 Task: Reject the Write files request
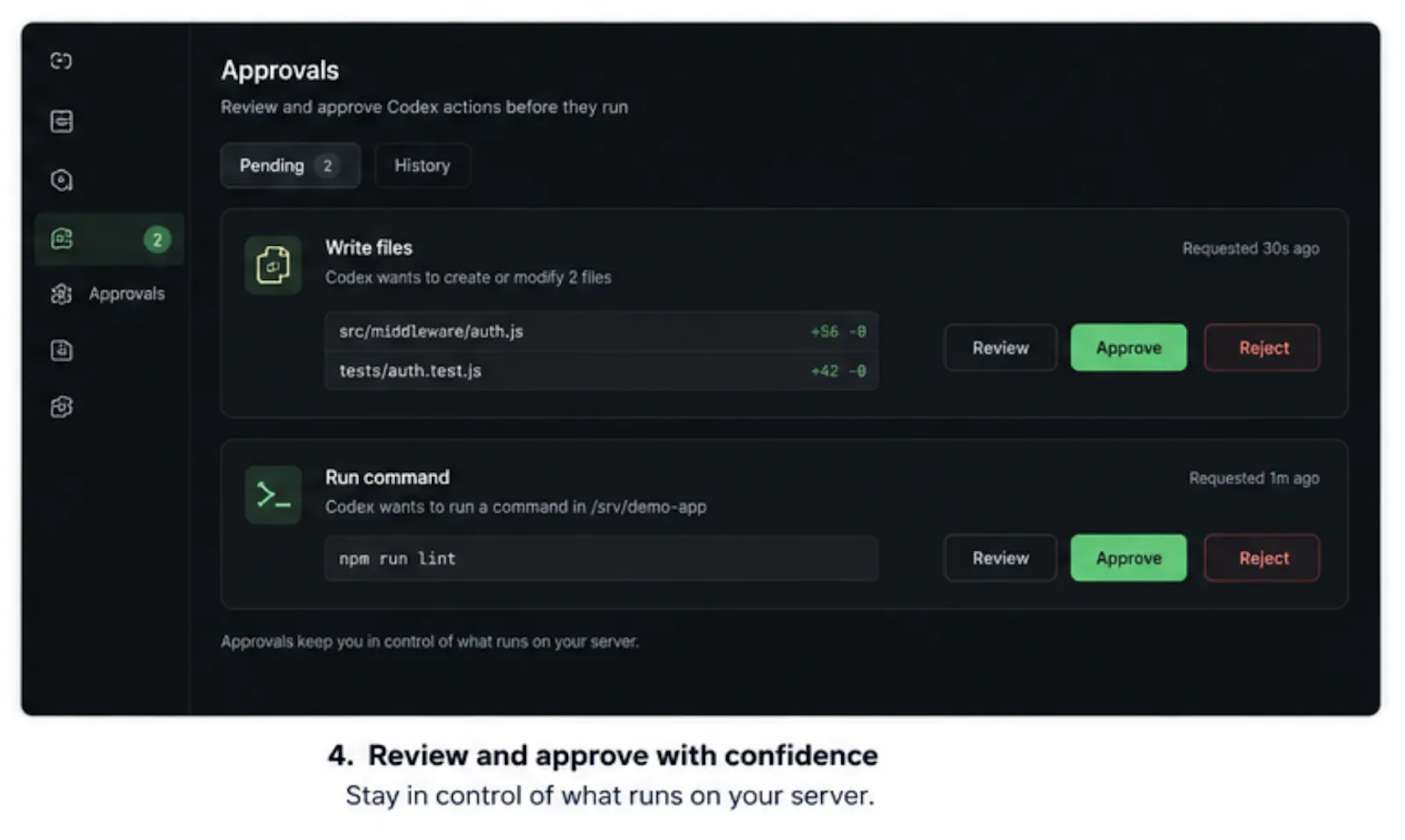[1263, 348]
